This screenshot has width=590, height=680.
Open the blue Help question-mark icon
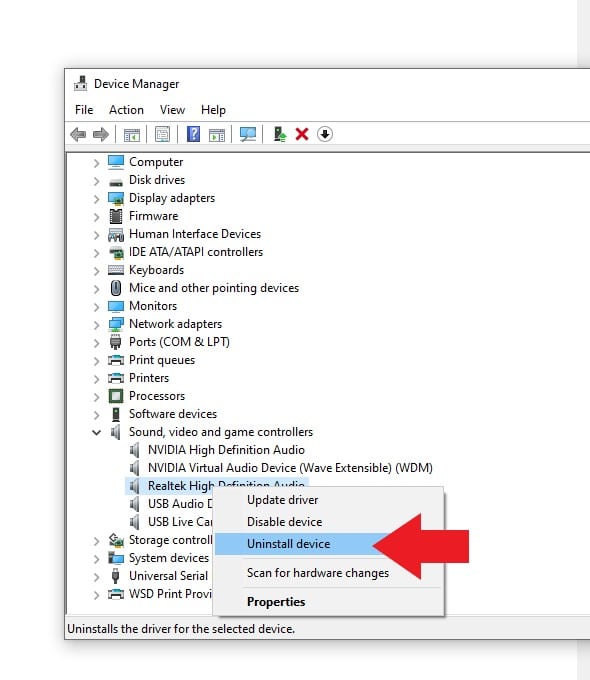(x=193, y=134)
